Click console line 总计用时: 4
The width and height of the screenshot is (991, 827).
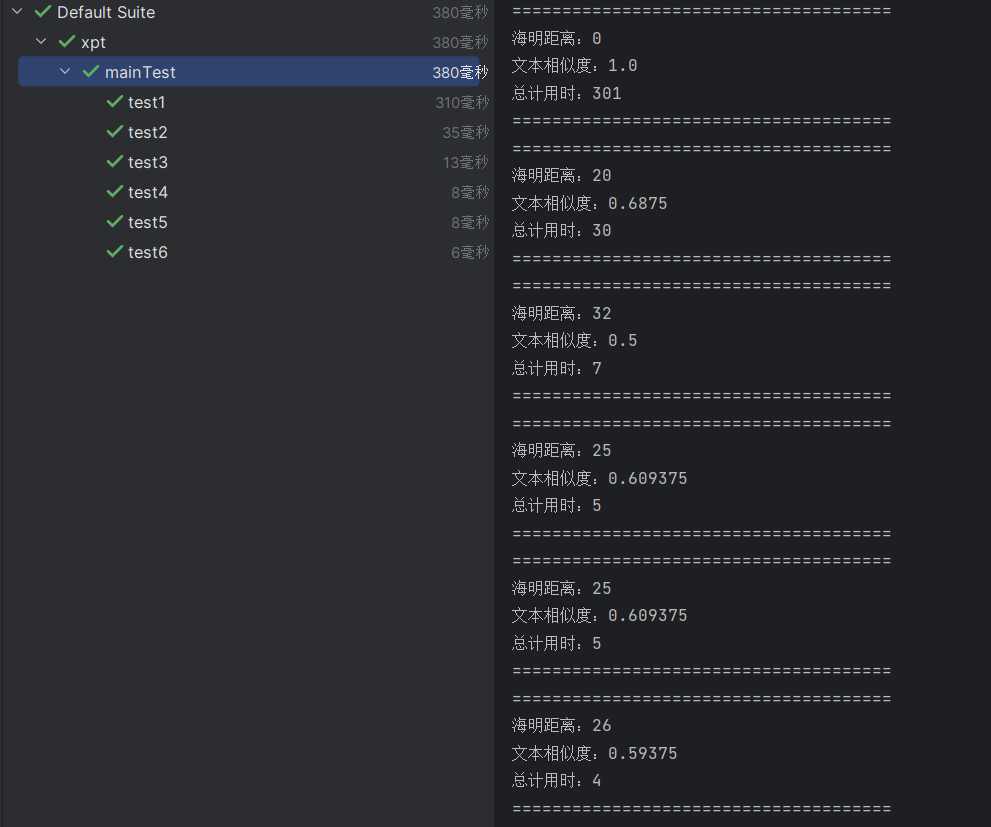click(x=556, y=781)
